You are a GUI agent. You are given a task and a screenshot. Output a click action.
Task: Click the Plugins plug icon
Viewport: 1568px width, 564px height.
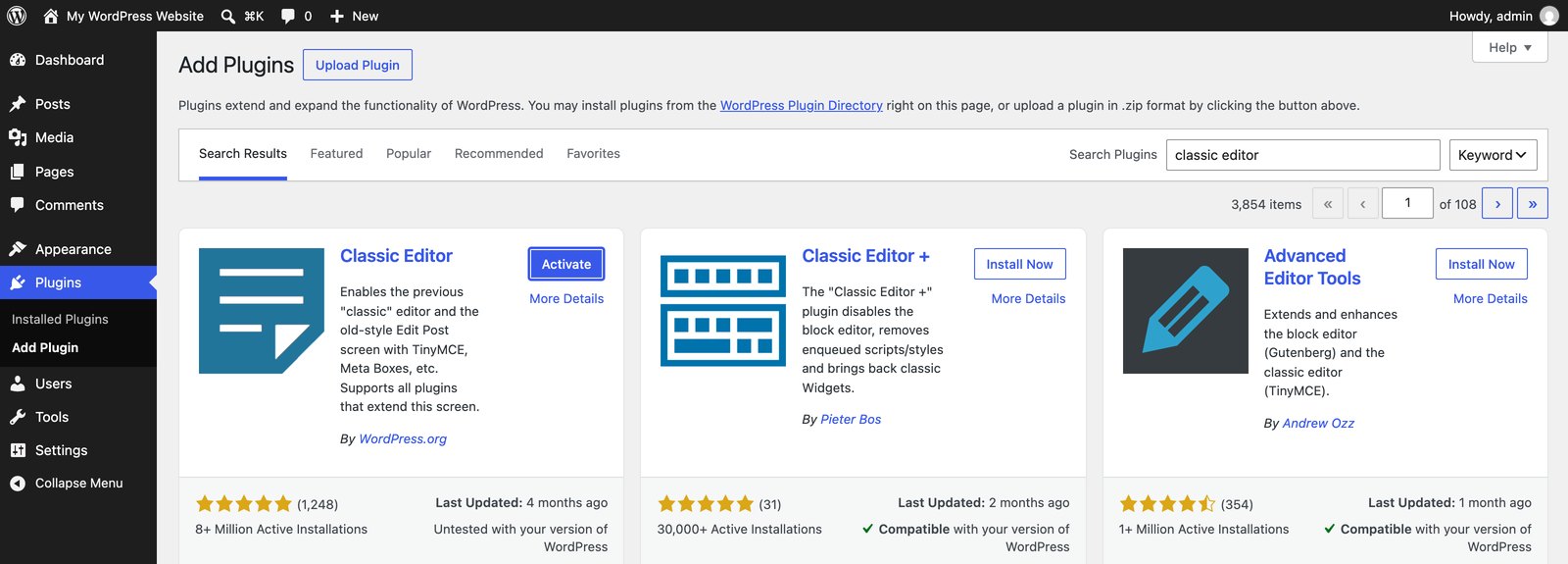[x=18, y=282]
